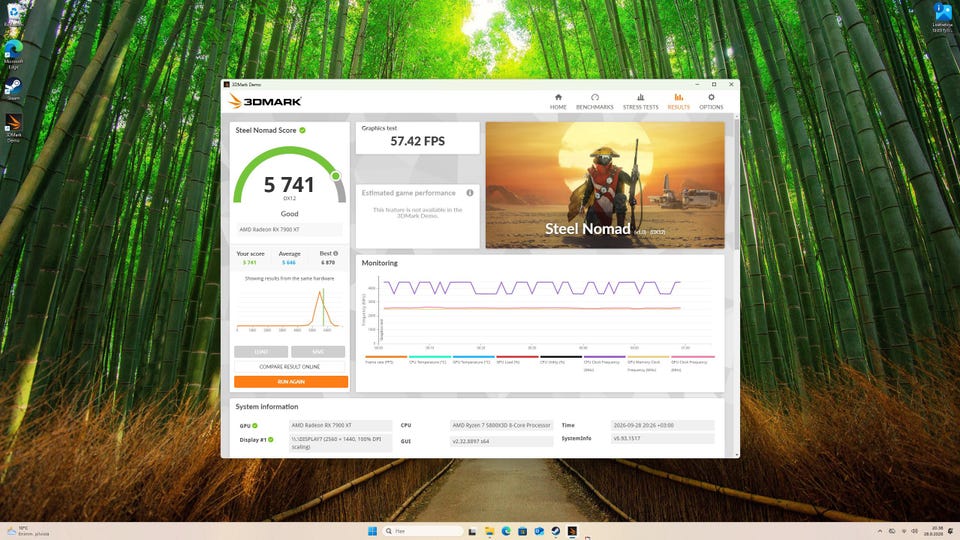This screenshot has width=960, height=540.
Task: Click the info icon on Estimated game performance
Action: click(x=470, y=193)
